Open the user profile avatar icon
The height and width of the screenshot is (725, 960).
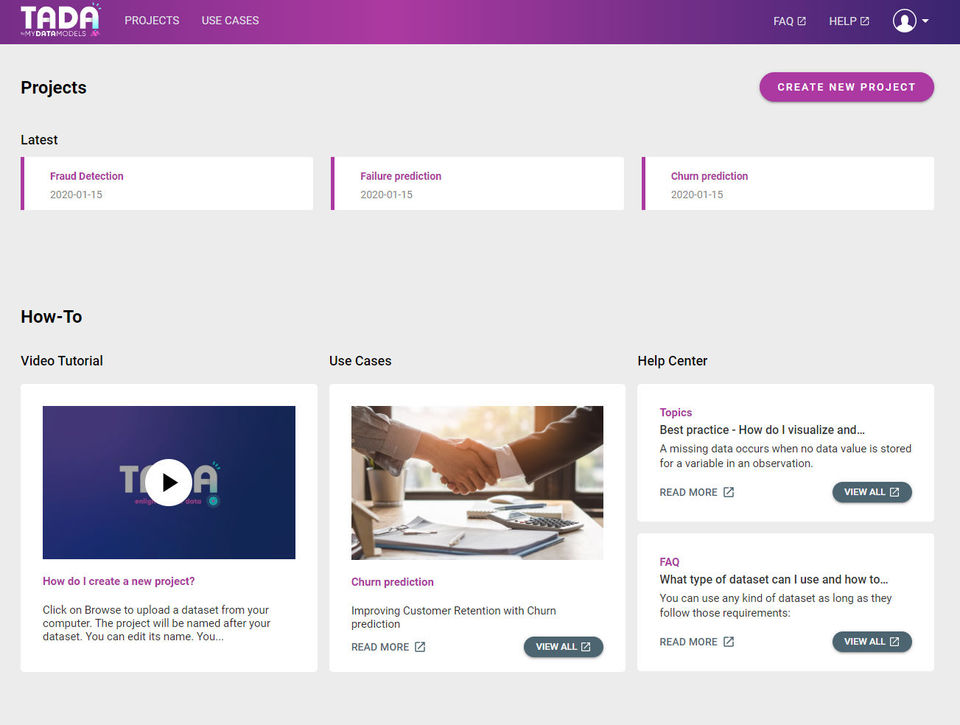coord(904,21)
